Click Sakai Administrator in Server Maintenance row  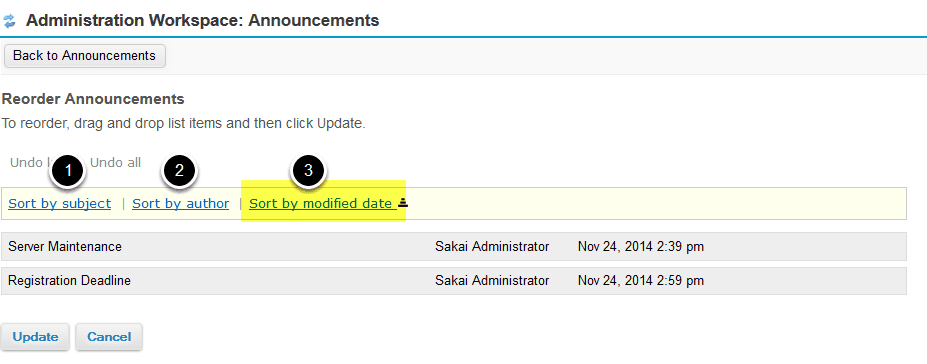[x=492, y=246]
